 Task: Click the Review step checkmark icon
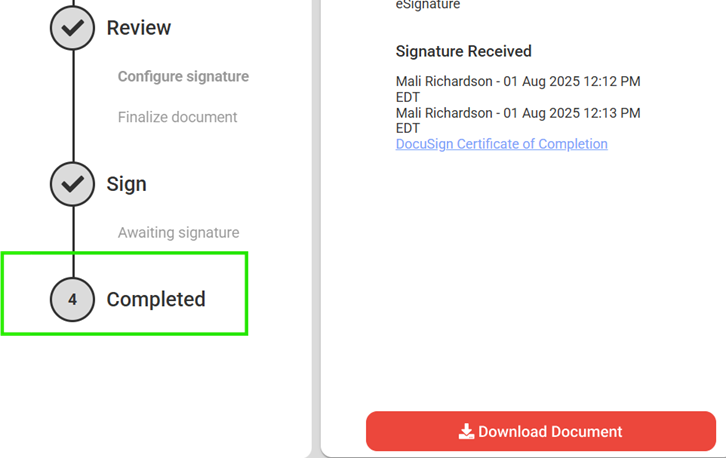(x=72, y=29)
